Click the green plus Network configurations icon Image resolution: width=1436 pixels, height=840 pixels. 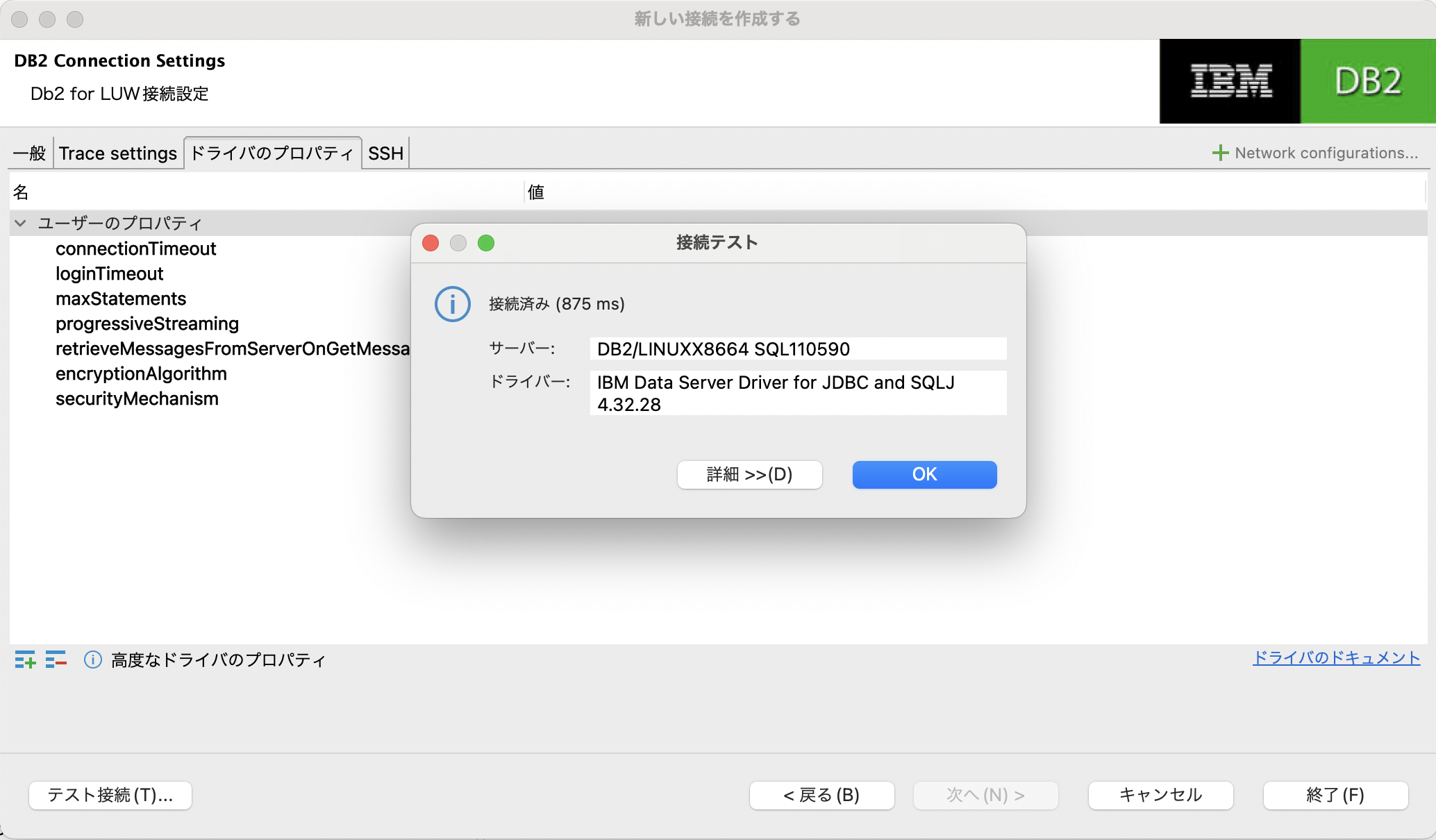(1220, 153)
